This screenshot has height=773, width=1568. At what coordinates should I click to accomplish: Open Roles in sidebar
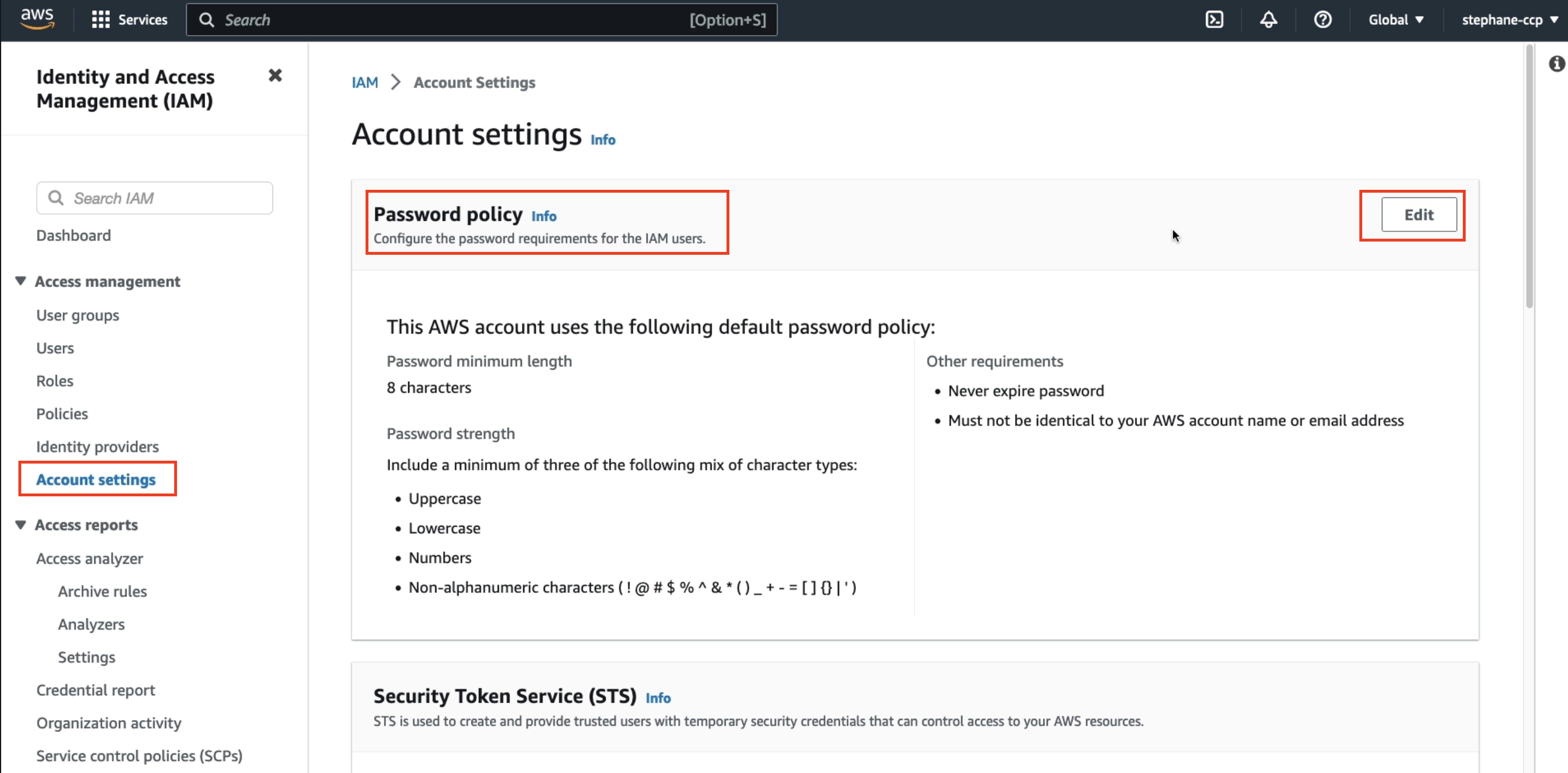55,381
